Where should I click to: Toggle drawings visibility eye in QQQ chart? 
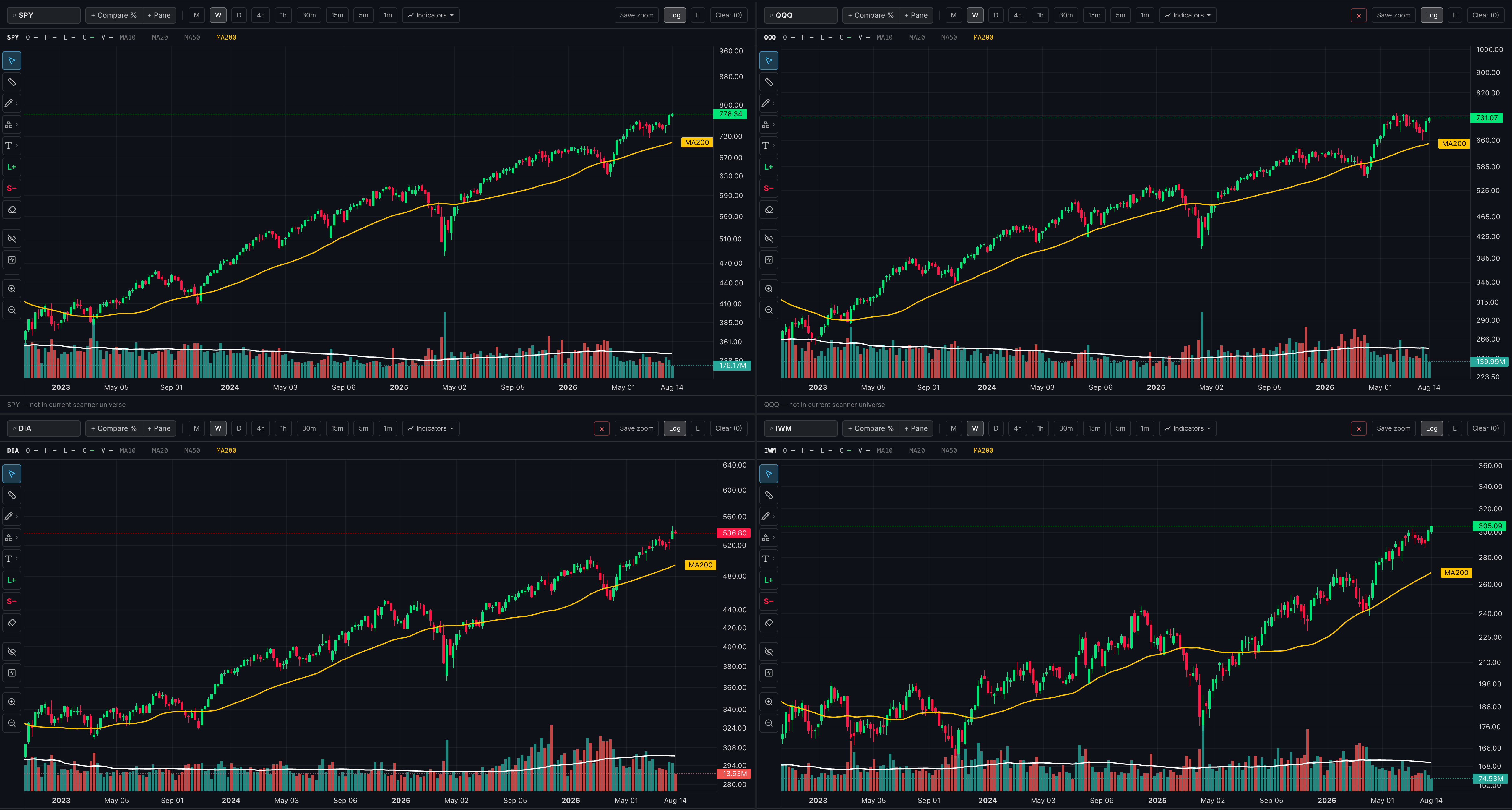[769, 238]
